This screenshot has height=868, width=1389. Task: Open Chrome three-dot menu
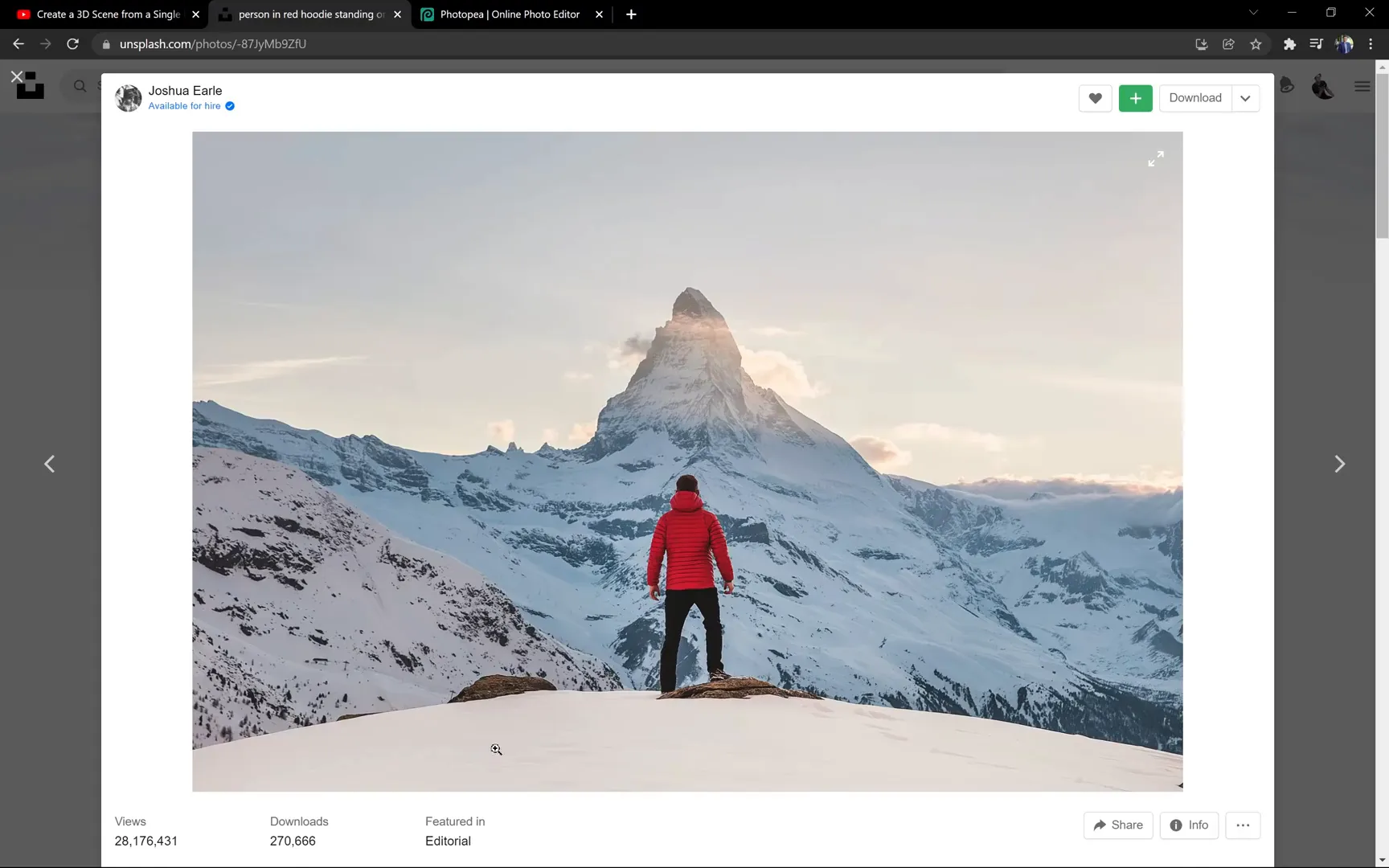tap(1371, 44)
